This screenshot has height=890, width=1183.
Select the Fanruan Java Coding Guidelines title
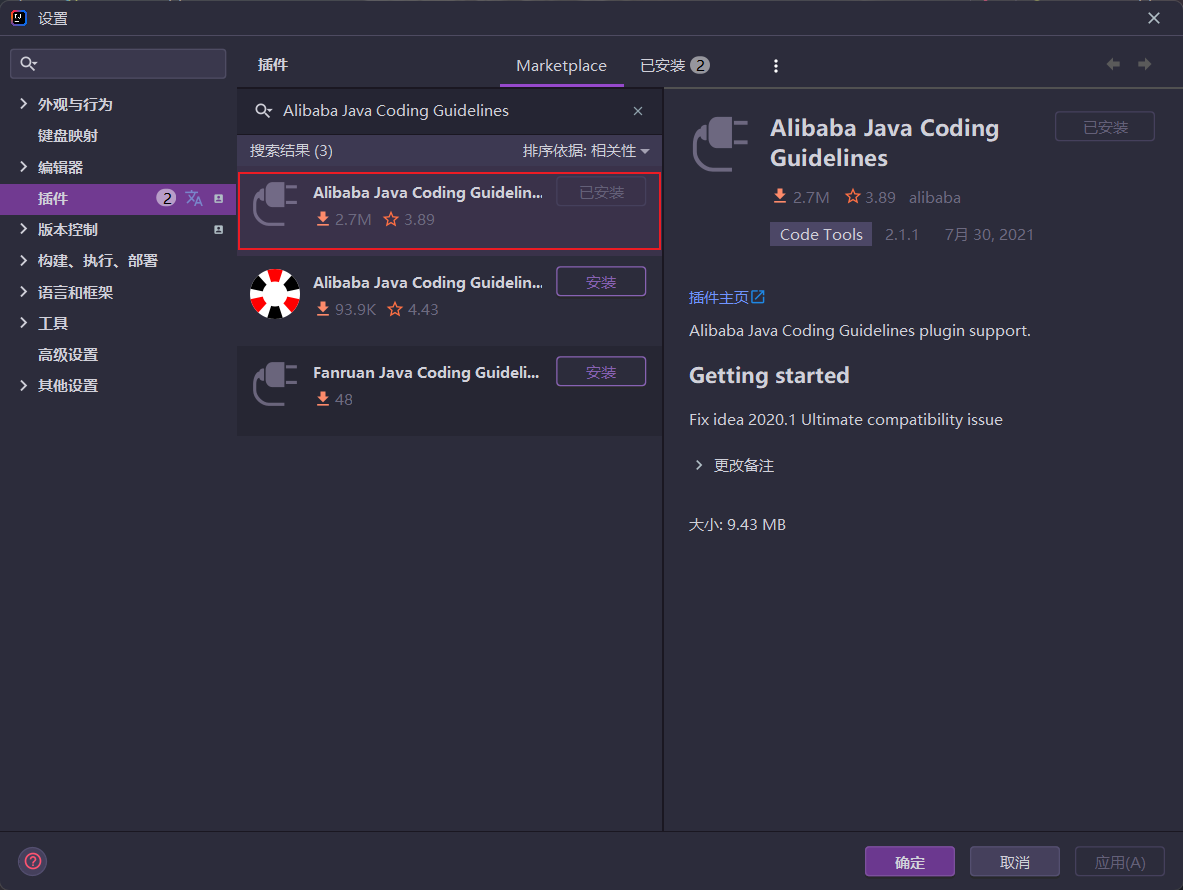click(x=426, y=373)
